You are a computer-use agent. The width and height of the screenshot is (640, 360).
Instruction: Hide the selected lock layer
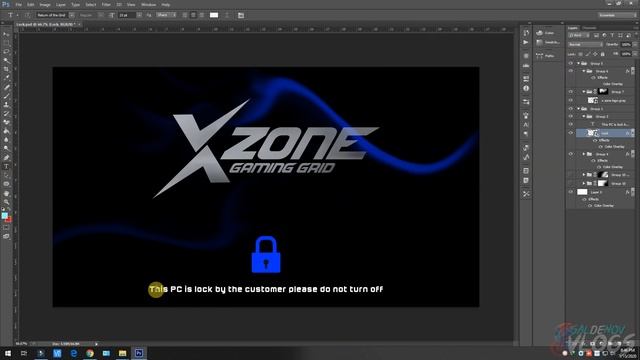pyautogui.click(x=571, y=133)
